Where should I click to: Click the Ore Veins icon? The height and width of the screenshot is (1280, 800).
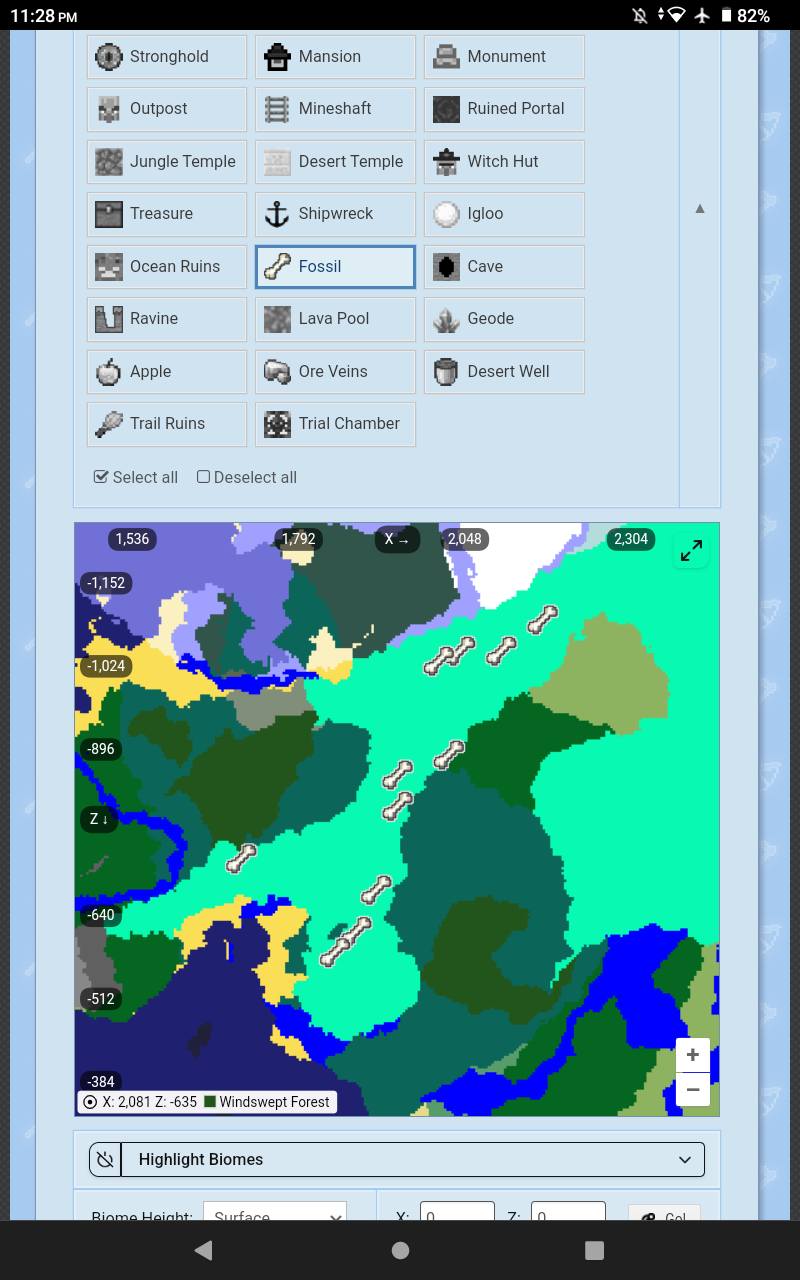tap(277, 372)
